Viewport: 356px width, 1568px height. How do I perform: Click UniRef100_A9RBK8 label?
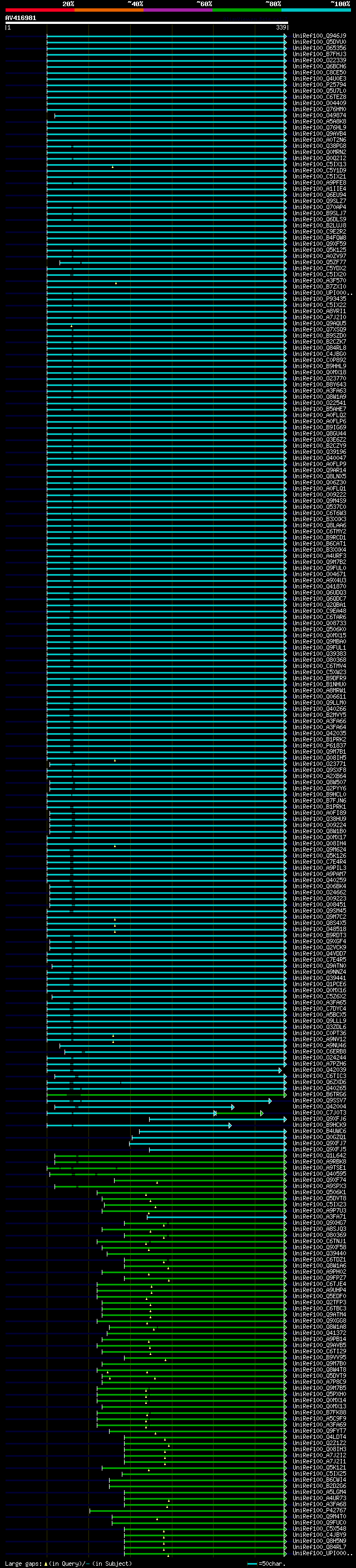coord(319,1161)
